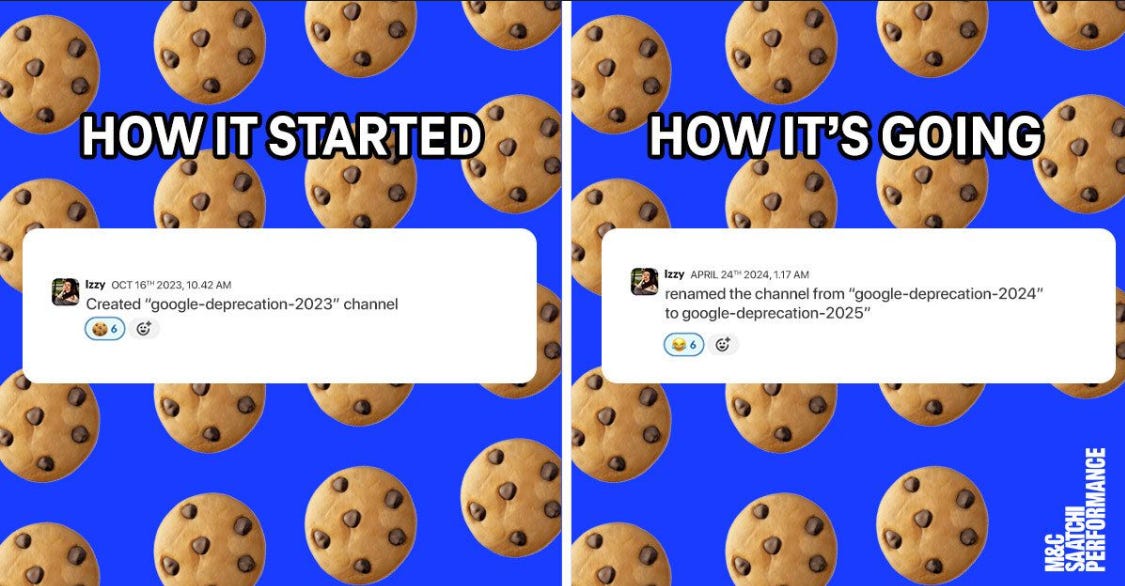
Task: Click "renamed the channel from" text
Action: point(755,293)
